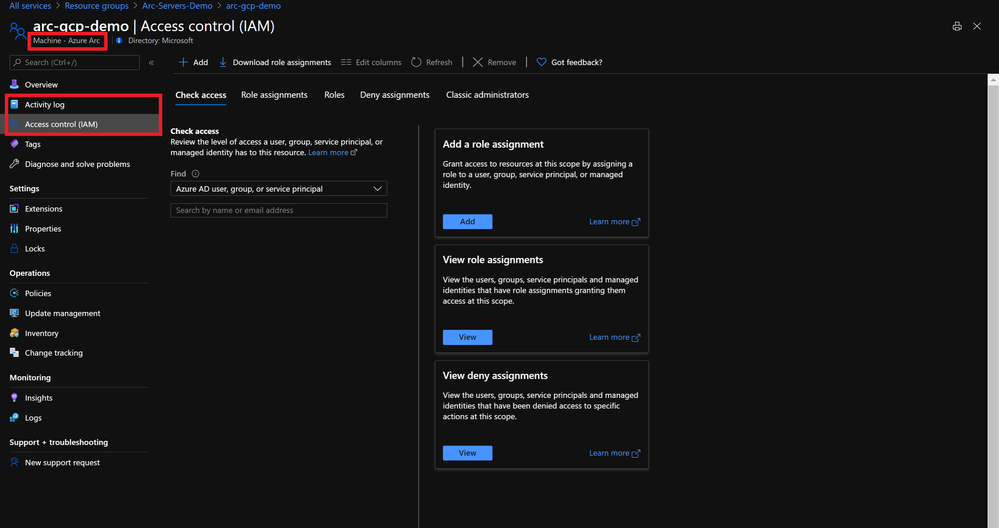Open Learn more in Add role assignment card
Viewport: 999px width, 528px height.
coord(614,222)
